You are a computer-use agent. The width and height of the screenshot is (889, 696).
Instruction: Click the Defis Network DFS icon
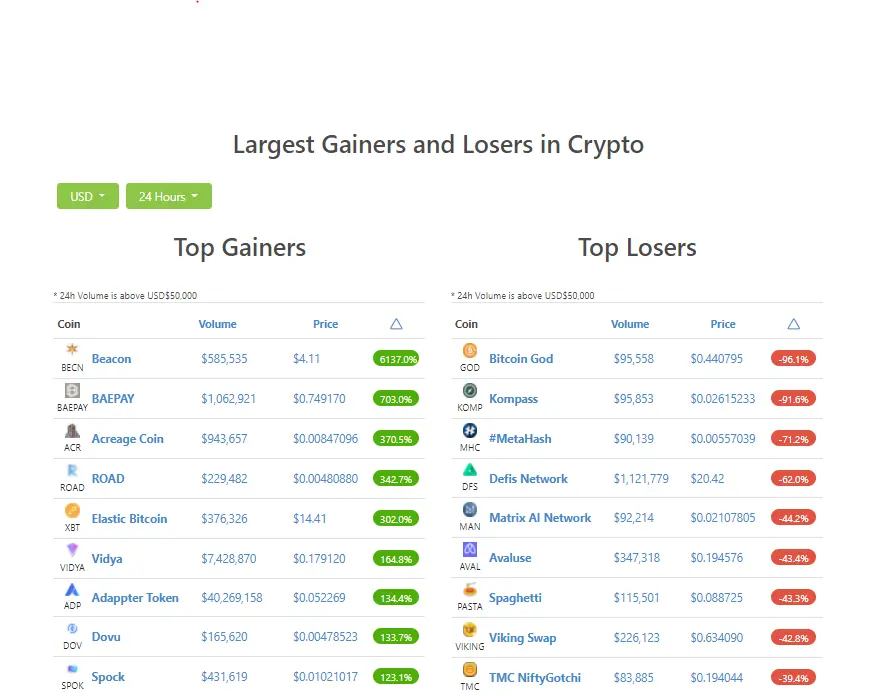[x=469, y=470]
